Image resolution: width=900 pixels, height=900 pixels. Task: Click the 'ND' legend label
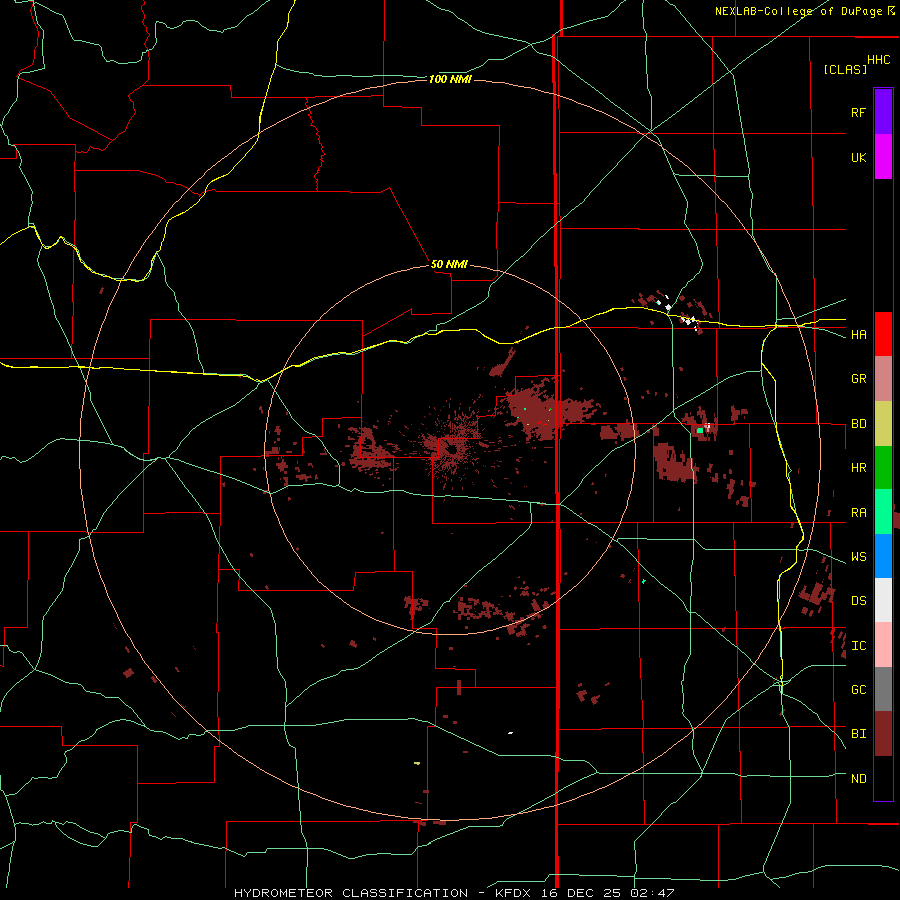858,779
